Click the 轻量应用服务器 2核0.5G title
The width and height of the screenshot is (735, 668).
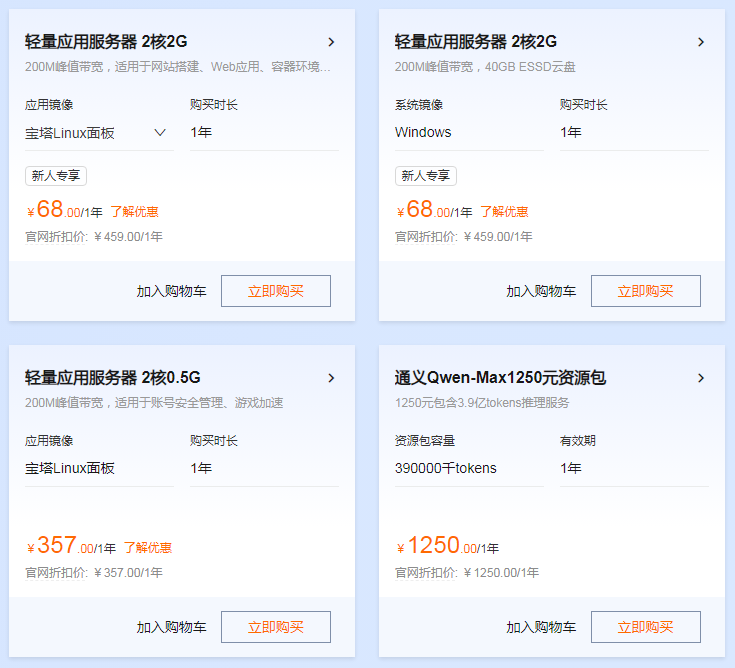pyautogui.click(x=113, y=378)
